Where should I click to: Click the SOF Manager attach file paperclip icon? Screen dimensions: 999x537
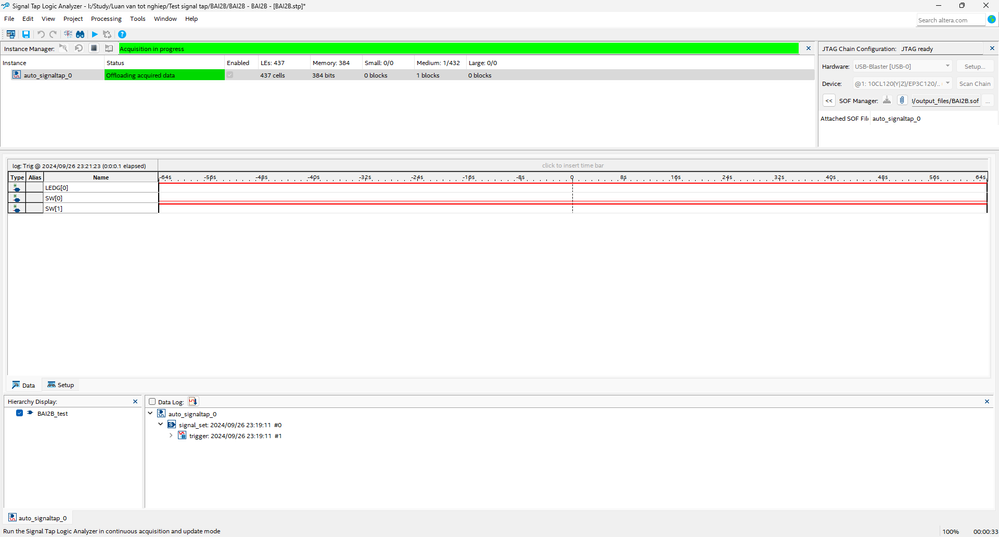pos(902,101)
